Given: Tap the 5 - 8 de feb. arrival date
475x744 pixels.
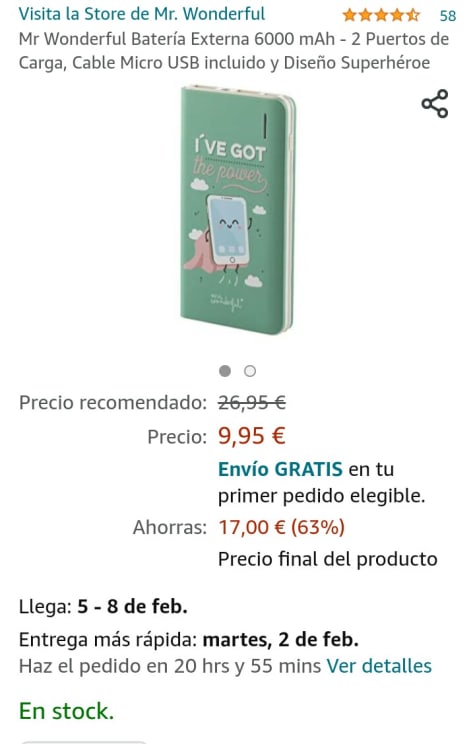Looking at the screenshot, I should 132,606.
